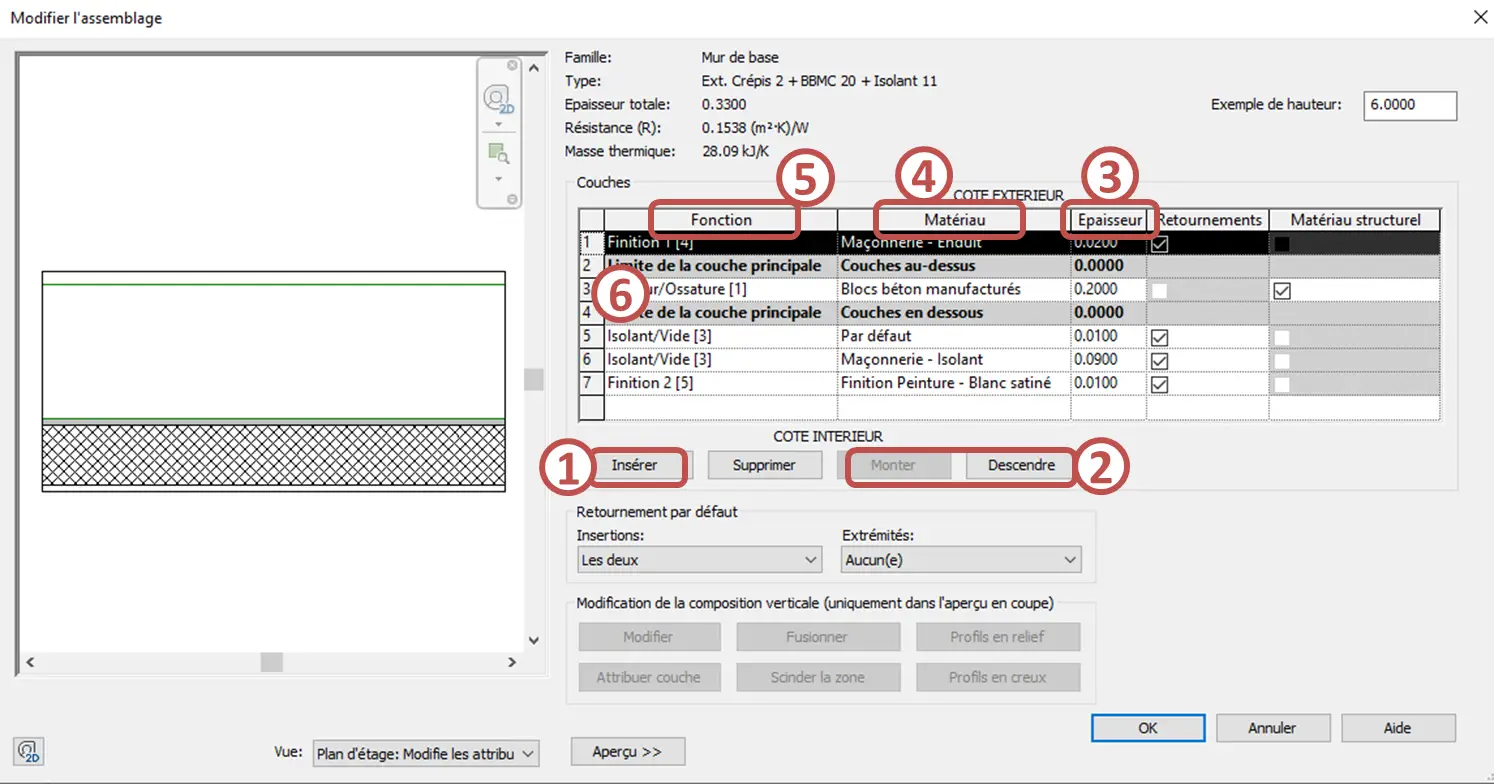Click the Insérer button
The width and height of the screenshot is (1494, 784).
(x=634, y=465)
